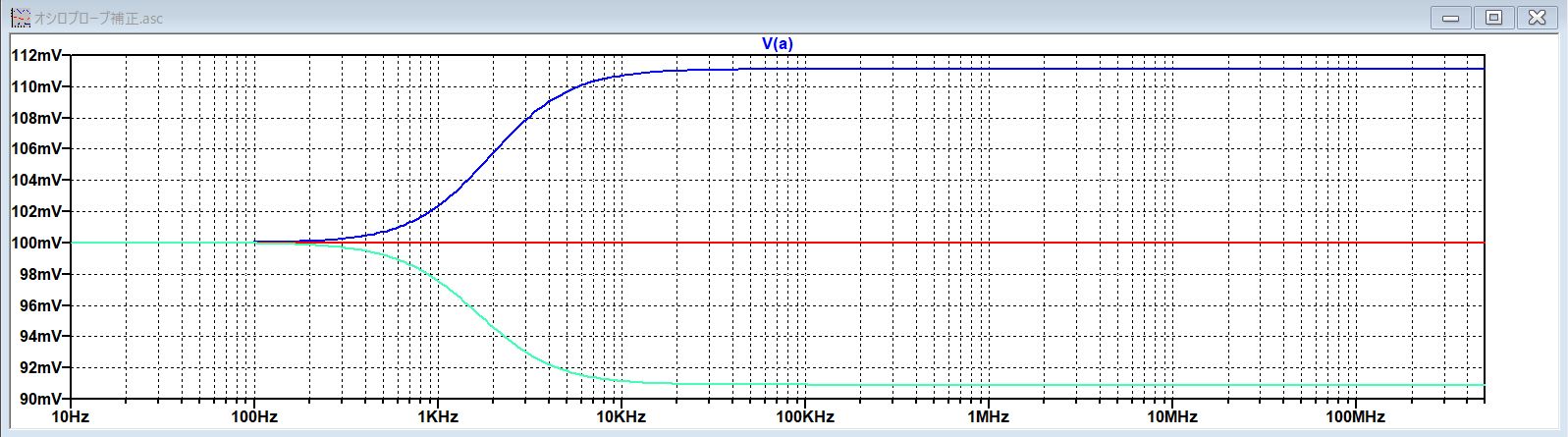Click the 10MHz frequency label
Image resolution: width=1568 pixels, height=437 pixels.
click(x=1172, y=416)
